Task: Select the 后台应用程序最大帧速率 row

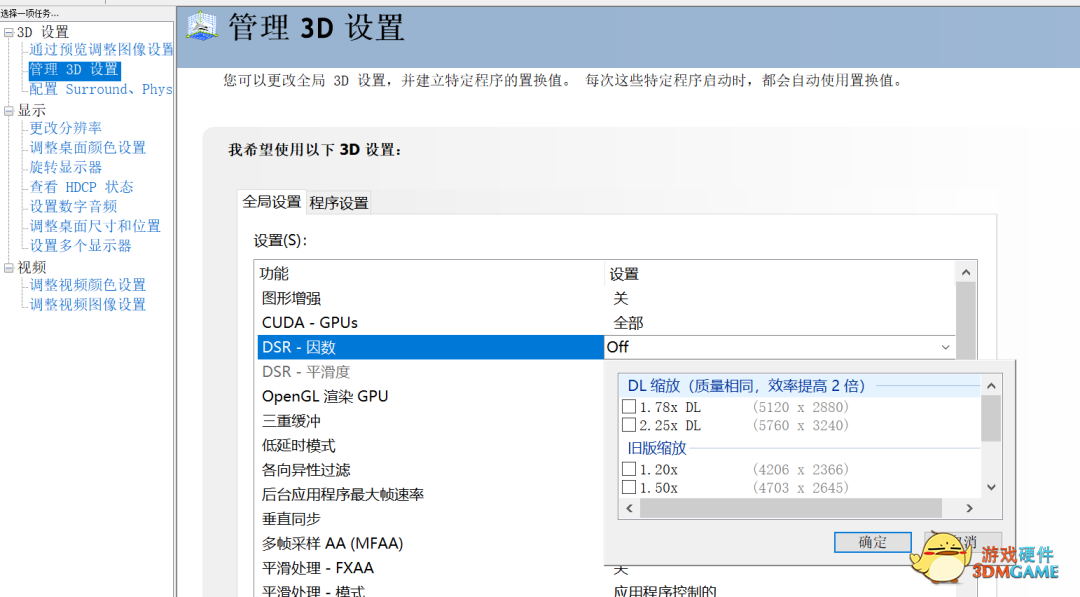Action: (x=430, y=494)
